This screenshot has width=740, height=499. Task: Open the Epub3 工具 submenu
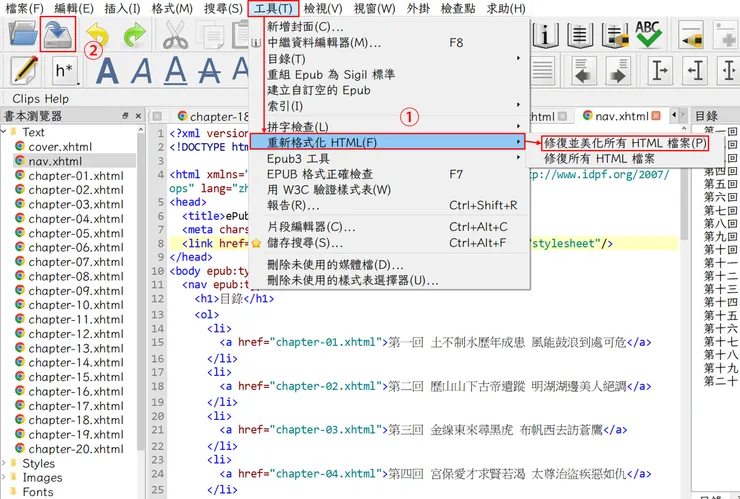(389, 158)
